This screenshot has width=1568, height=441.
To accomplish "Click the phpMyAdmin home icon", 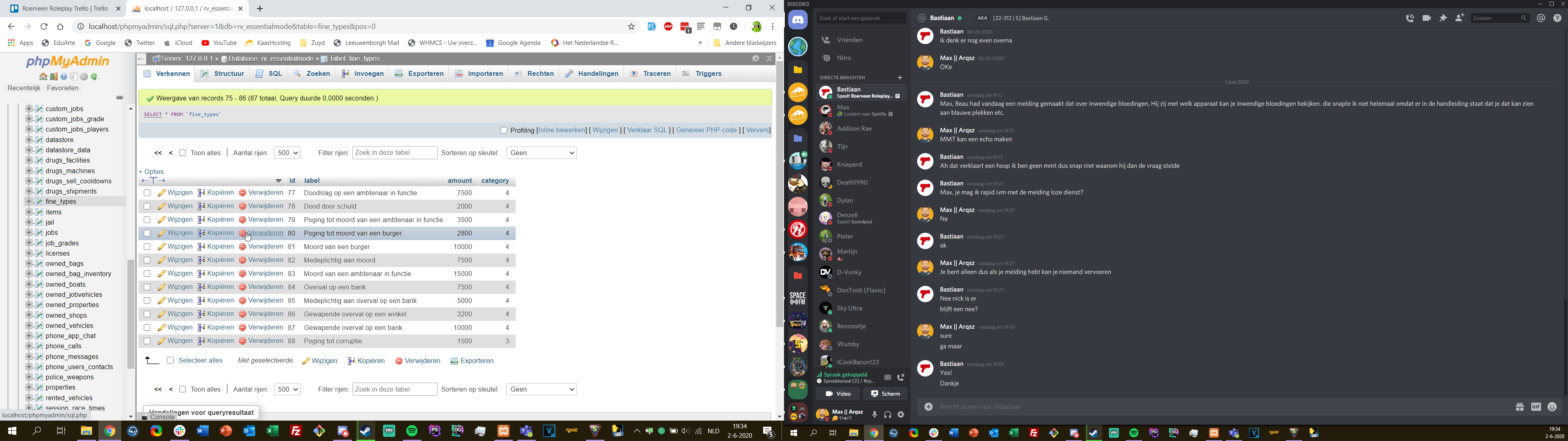I will point(43,77).
